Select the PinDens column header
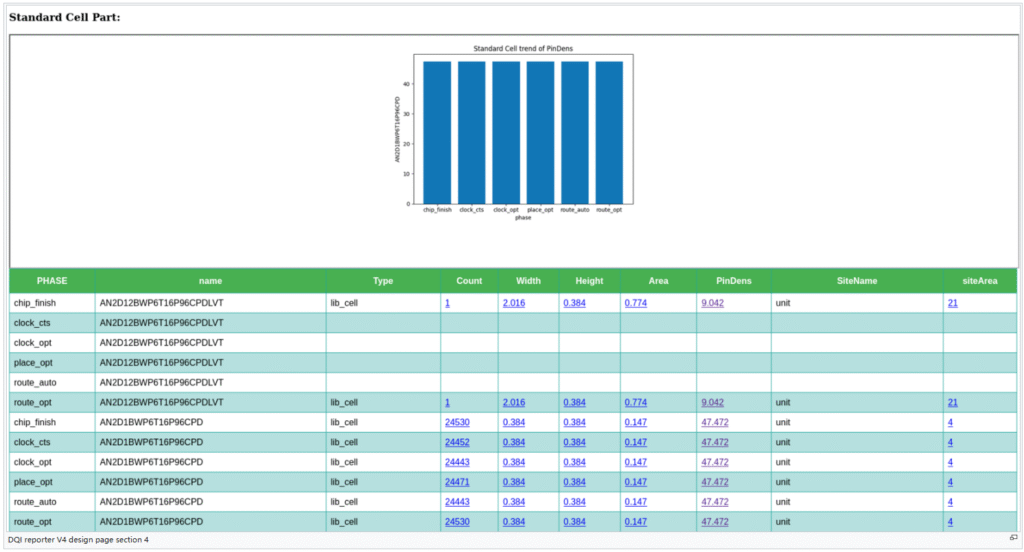Viewport: 1024px width, 552px height. pos(733,281)
